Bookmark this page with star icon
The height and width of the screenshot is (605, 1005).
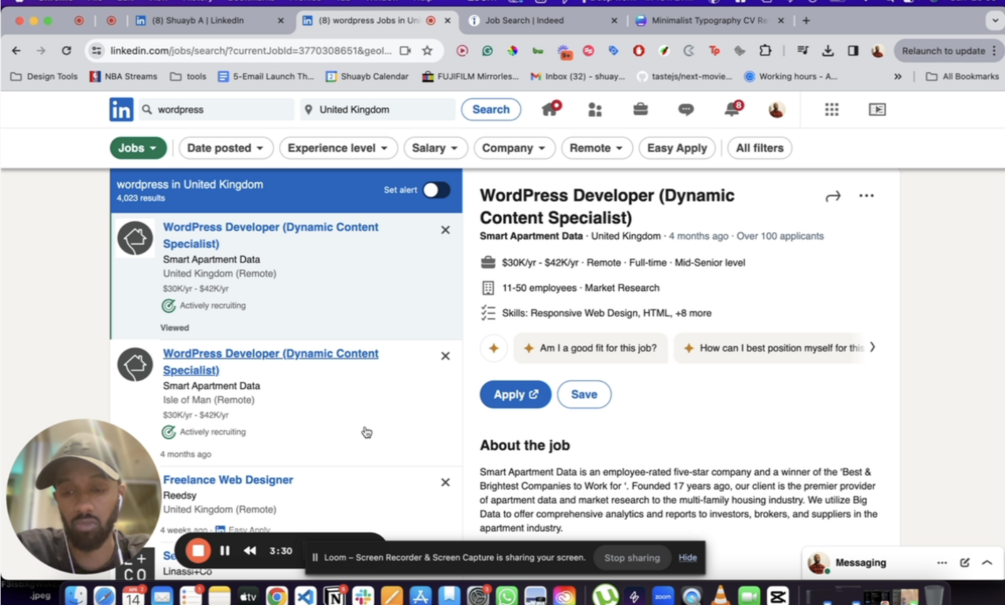click(x=427, y=50)
